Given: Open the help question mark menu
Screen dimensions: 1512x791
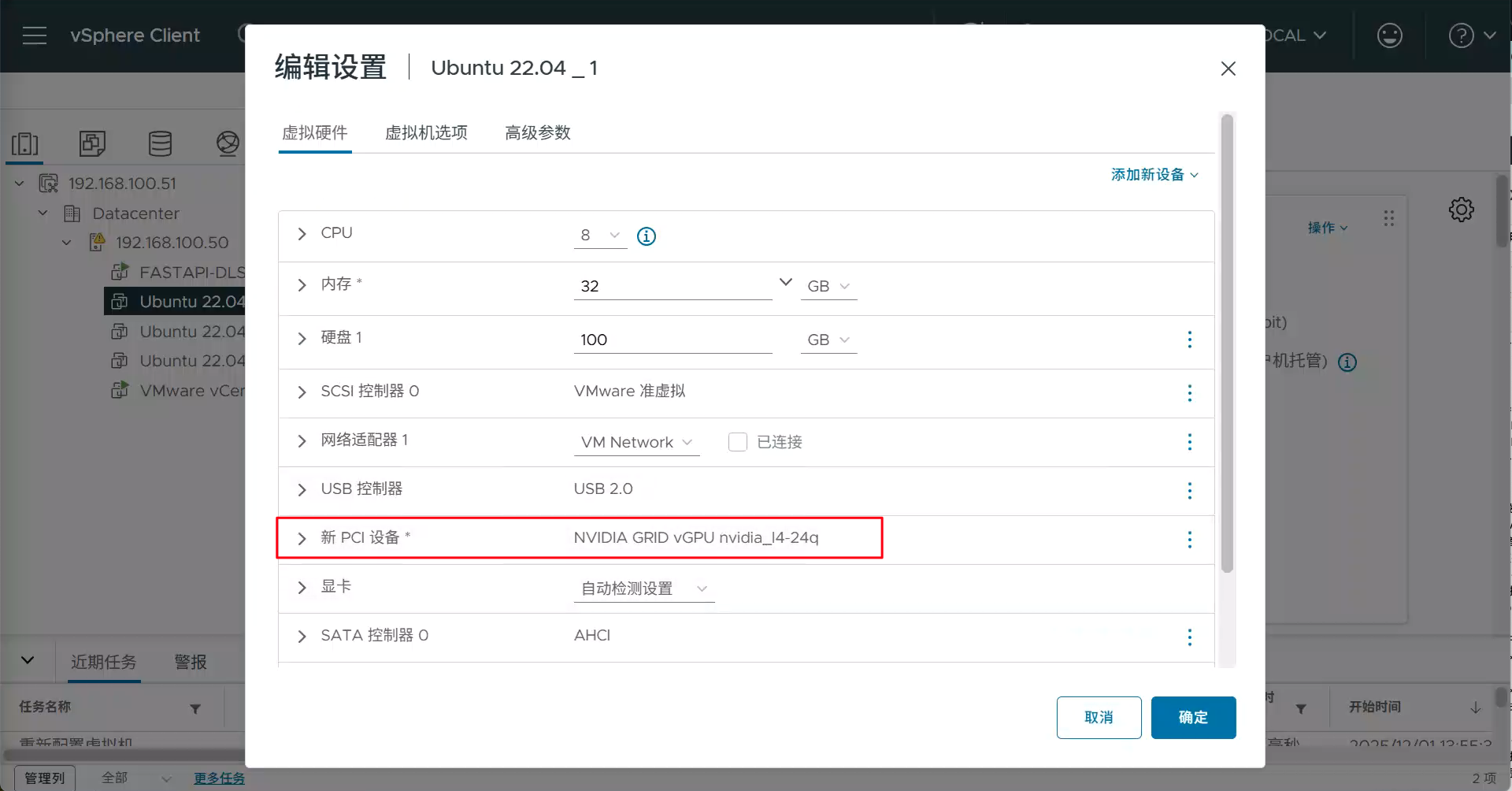Looking at the screenshot, I should [x=1471, y=35].
